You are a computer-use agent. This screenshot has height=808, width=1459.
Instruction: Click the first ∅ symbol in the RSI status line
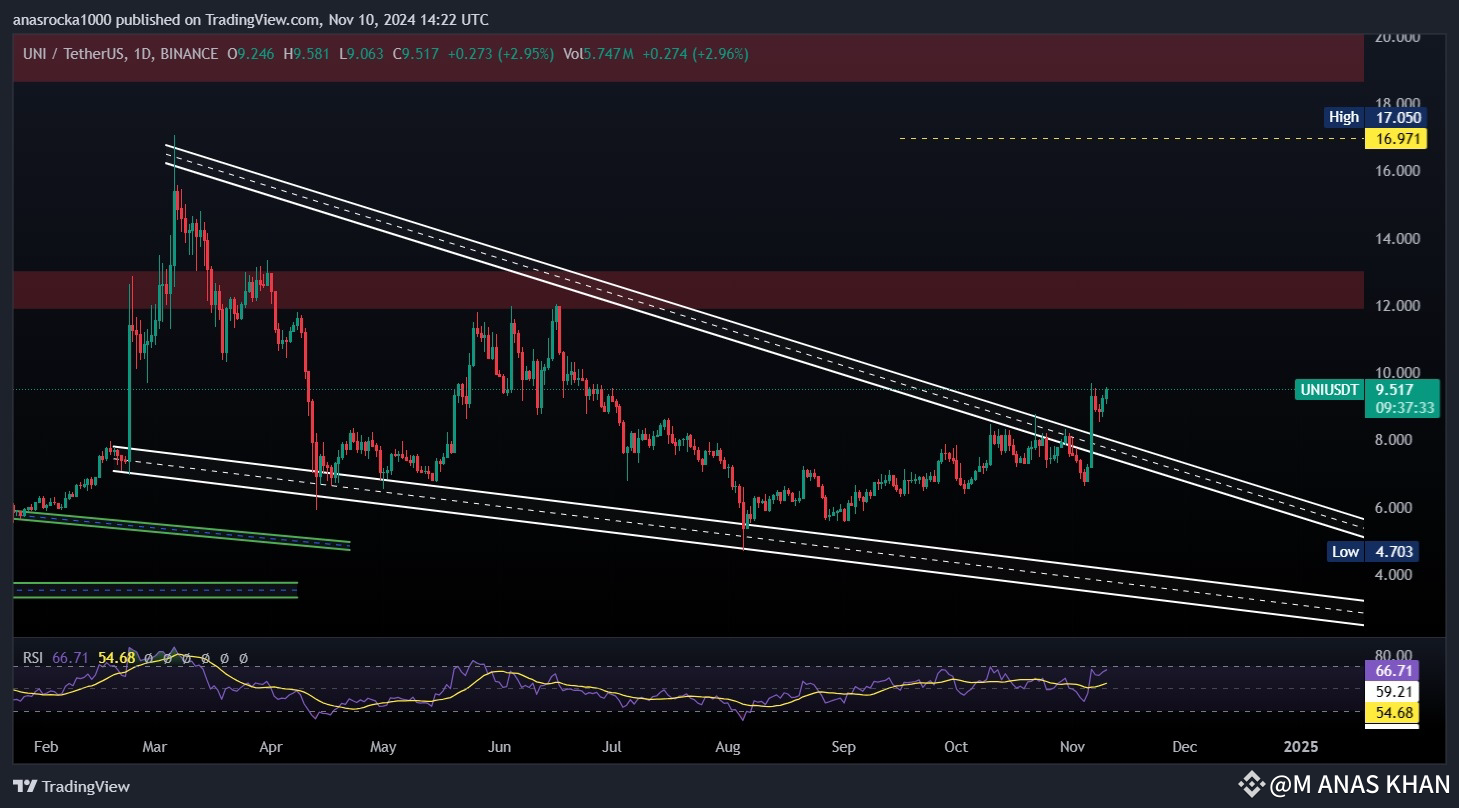[x=147, y=658]
